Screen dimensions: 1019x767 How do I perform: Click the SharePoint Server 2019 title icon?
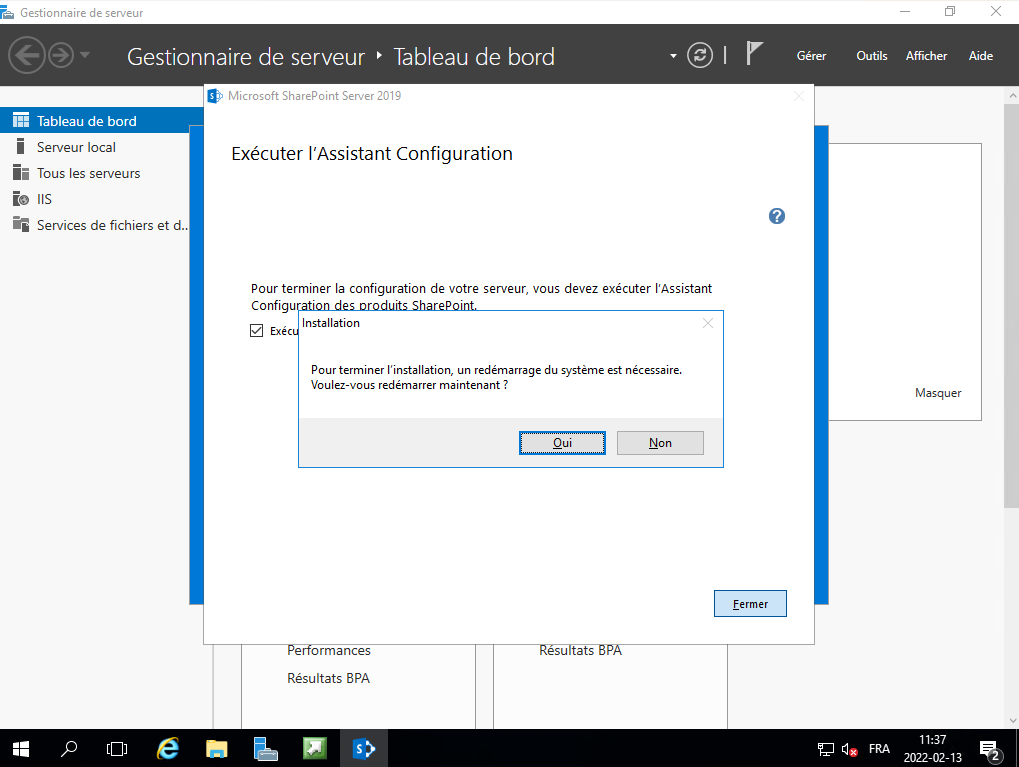(x=214, y=96)
